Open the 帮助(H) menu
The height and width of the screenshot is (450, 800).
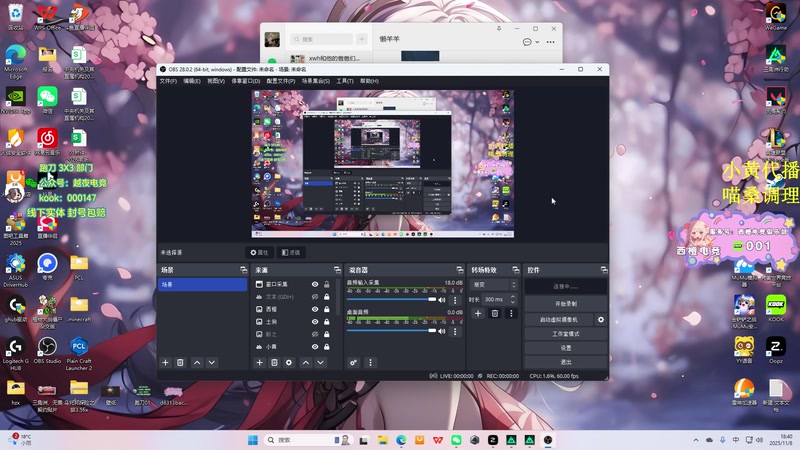point(369,81)
